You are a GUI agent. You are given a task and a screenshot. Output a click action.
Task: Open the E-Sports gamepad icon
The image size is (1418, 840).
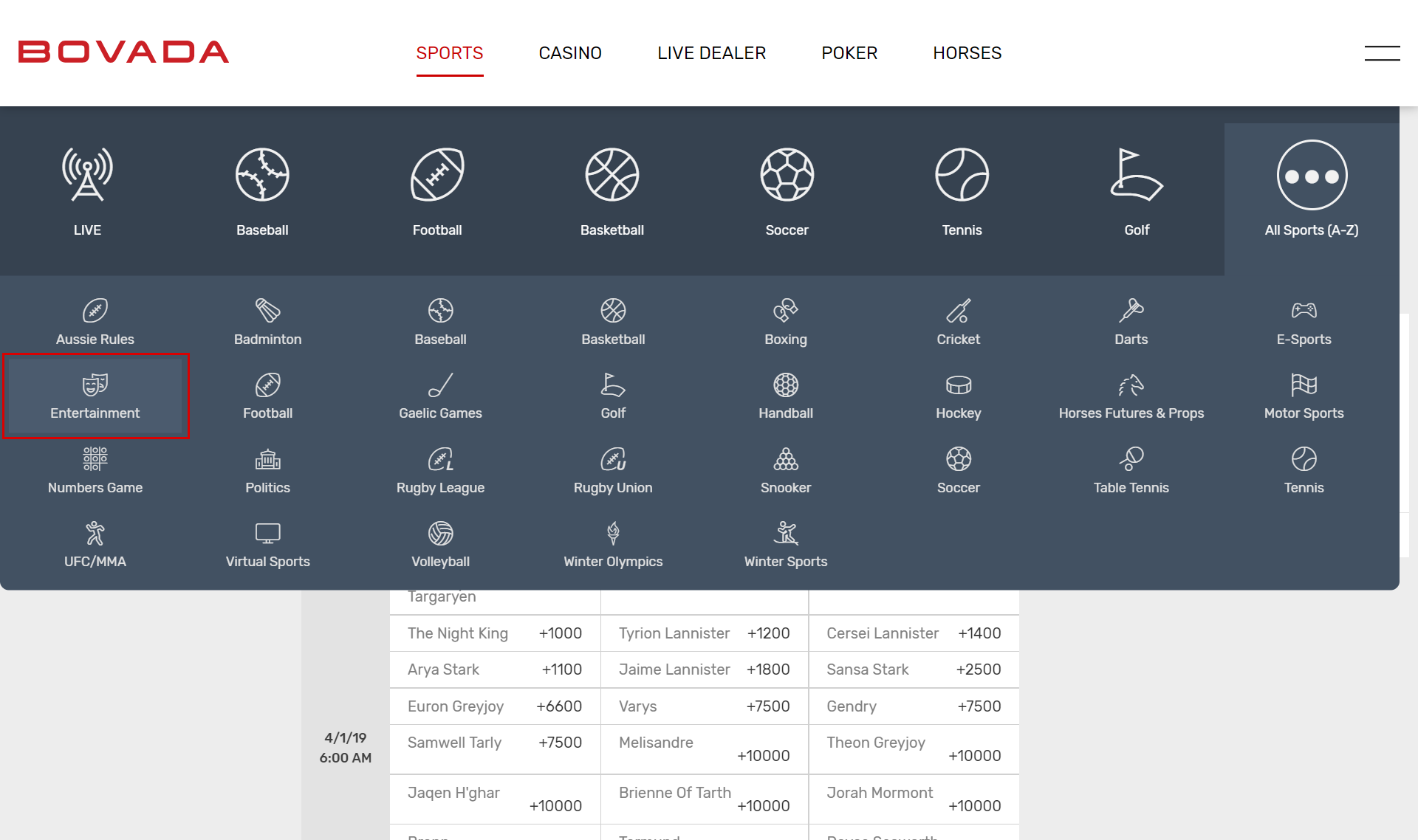1304,311
